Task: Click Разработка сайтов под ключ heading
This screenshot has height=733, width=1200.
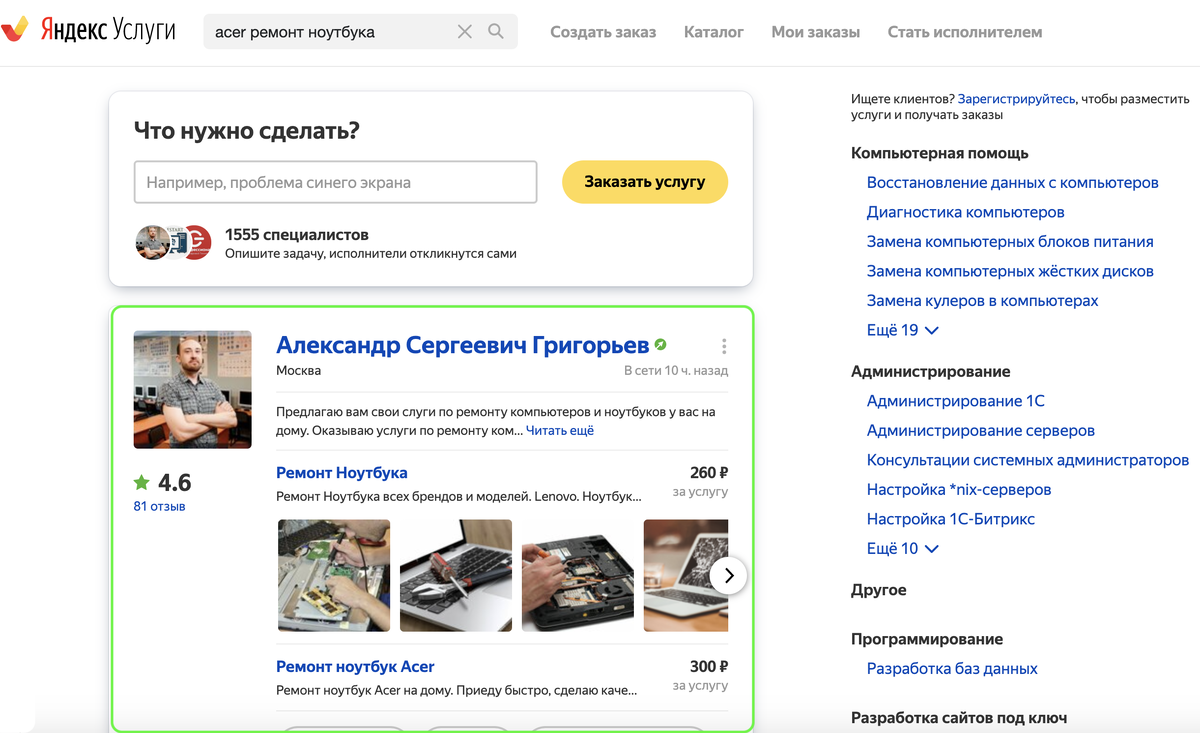Action: (x=959, y=717)
